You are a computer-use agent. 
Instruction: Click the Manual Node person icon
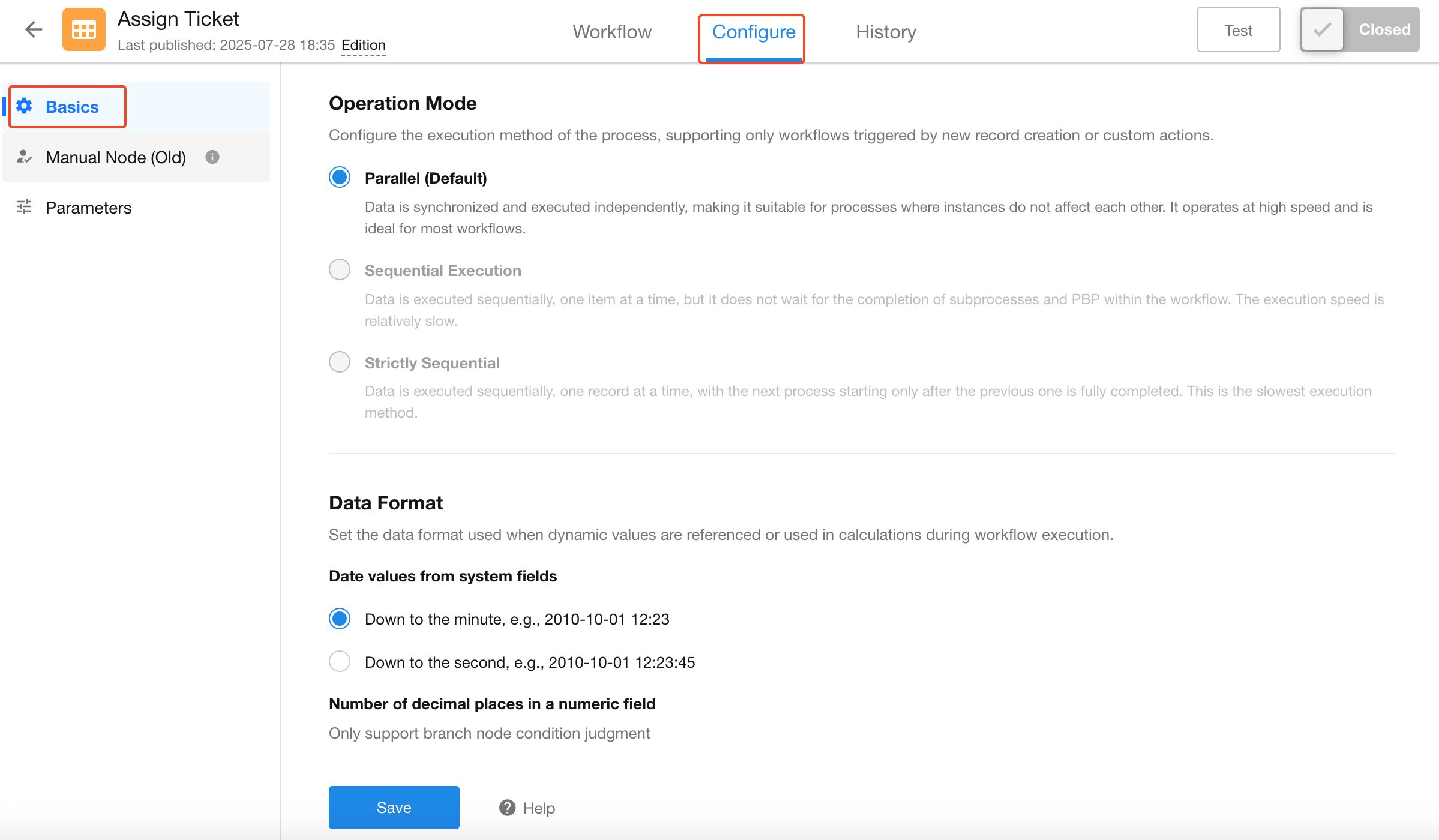pyautogui.click(x=24, y=157)
